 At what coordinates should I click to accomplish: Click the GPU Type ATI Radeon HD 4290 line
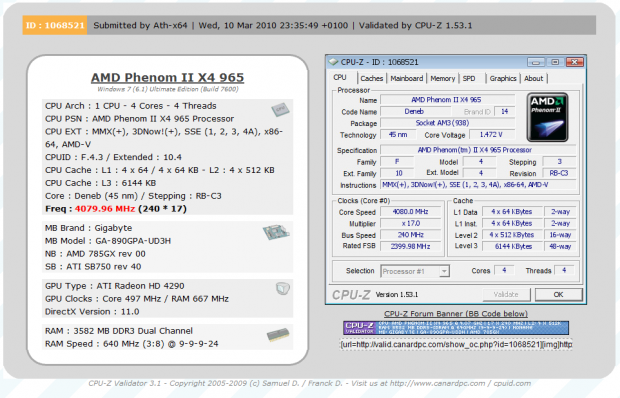(115, 286)
